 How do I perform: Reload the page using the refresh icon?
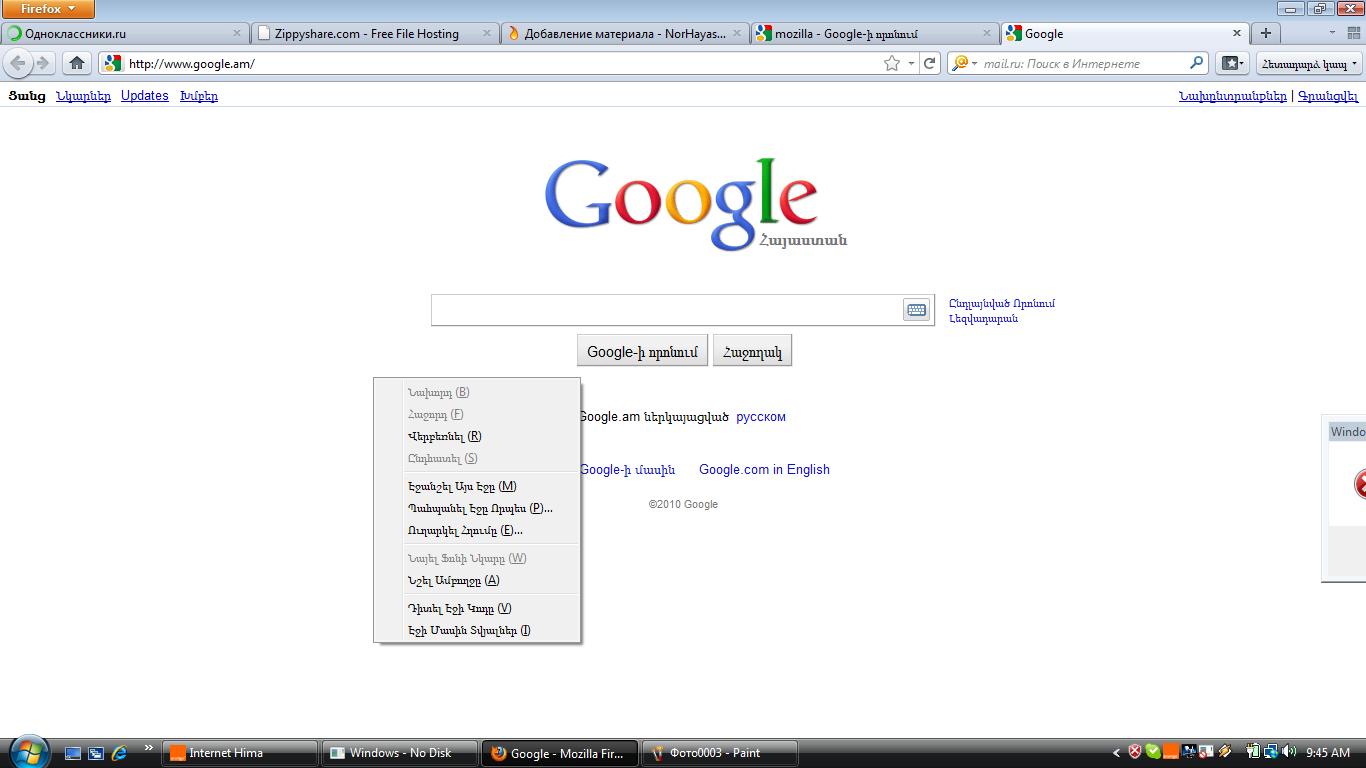[x=929, y=63]
